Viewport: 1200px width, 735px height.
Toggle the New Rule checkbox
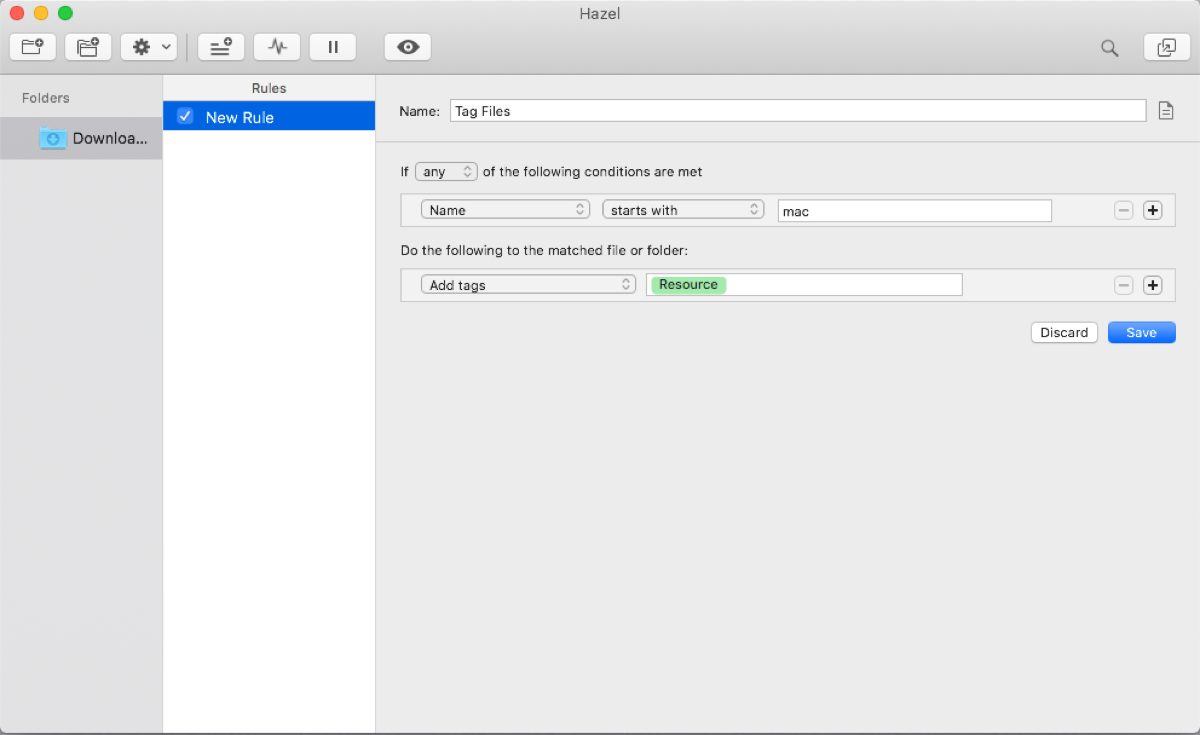pyautogui.click(x=185, y=116)
